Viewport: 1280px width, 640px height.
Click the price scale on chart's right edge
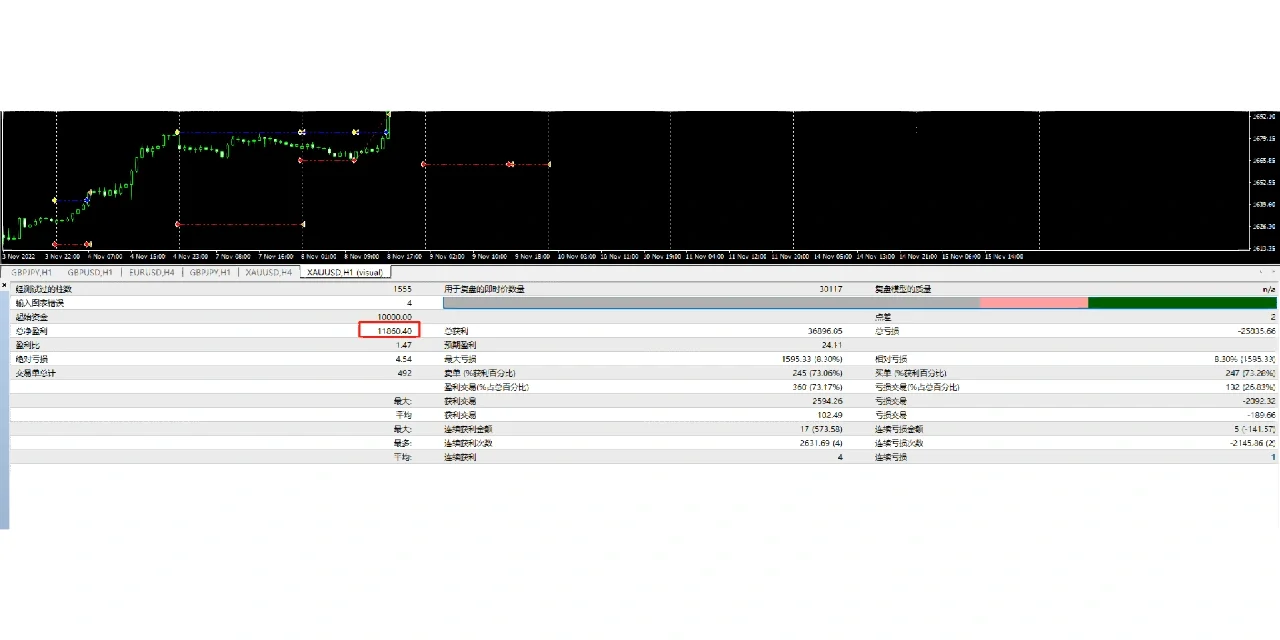click(x=1263, y=180)
